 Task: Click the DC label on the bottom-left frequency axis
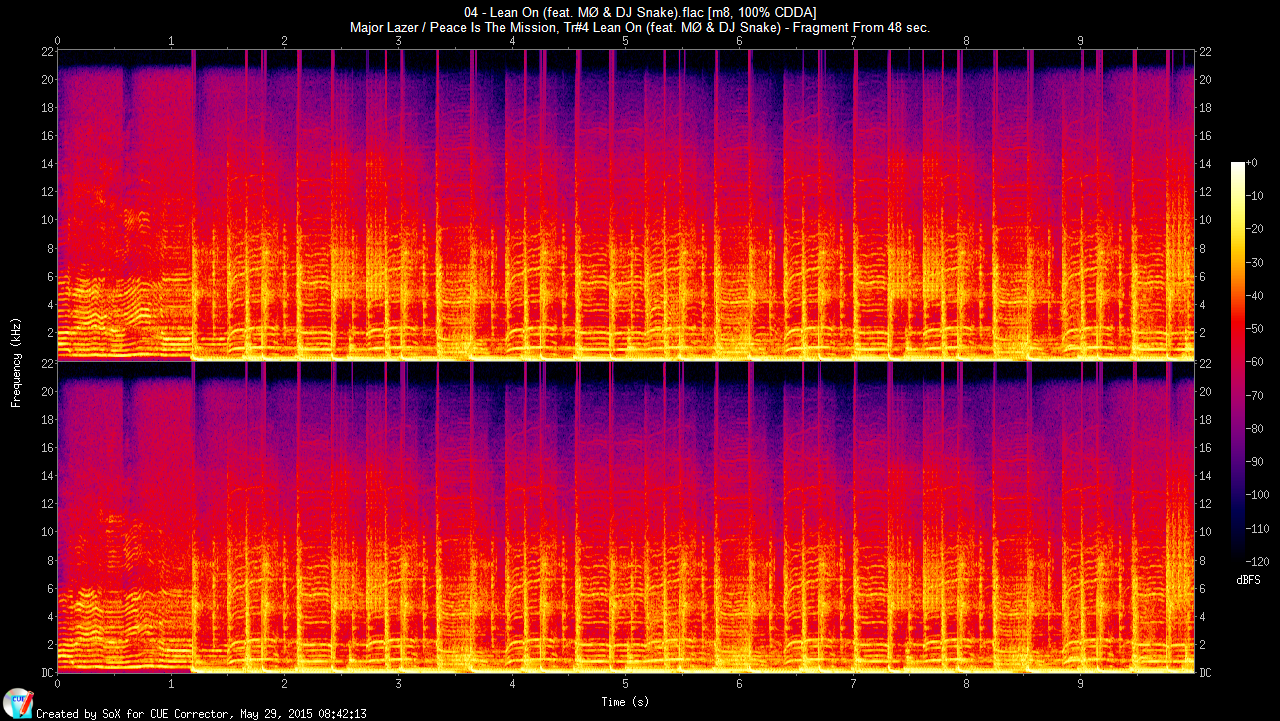click(44, 673)
